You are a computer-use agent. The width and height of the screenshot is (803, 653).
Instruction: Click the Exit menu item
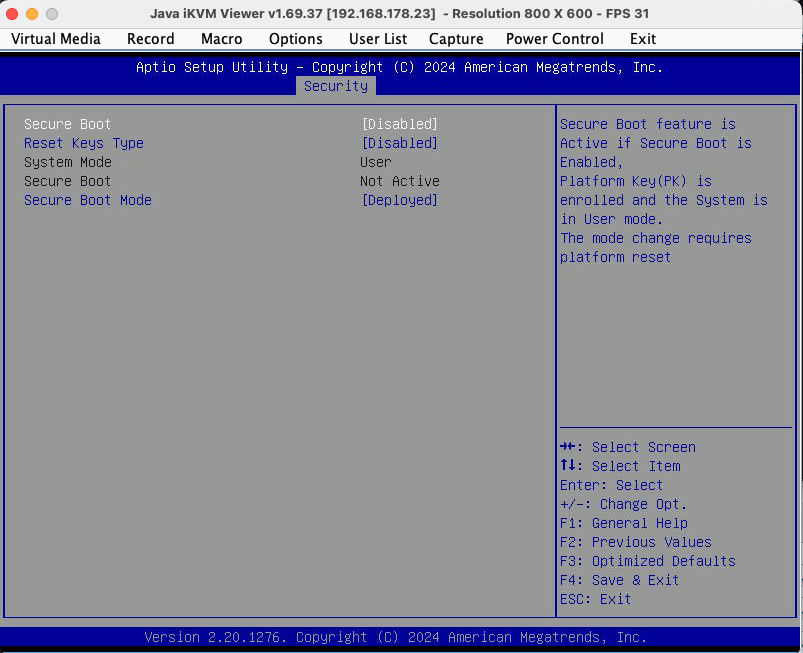(643, 39)
